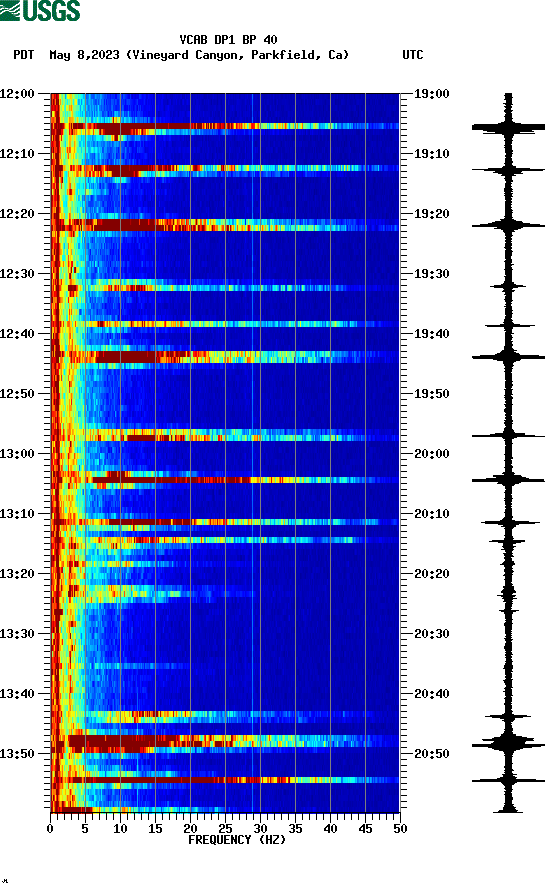Click the FREQUENCY (HZ) axis label
552x892 pixels.
(x=237, y=840)
